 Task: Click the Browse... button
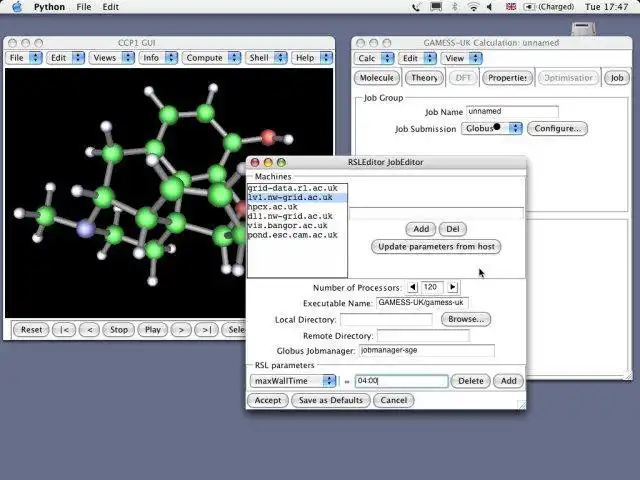(x=466, y=319)
